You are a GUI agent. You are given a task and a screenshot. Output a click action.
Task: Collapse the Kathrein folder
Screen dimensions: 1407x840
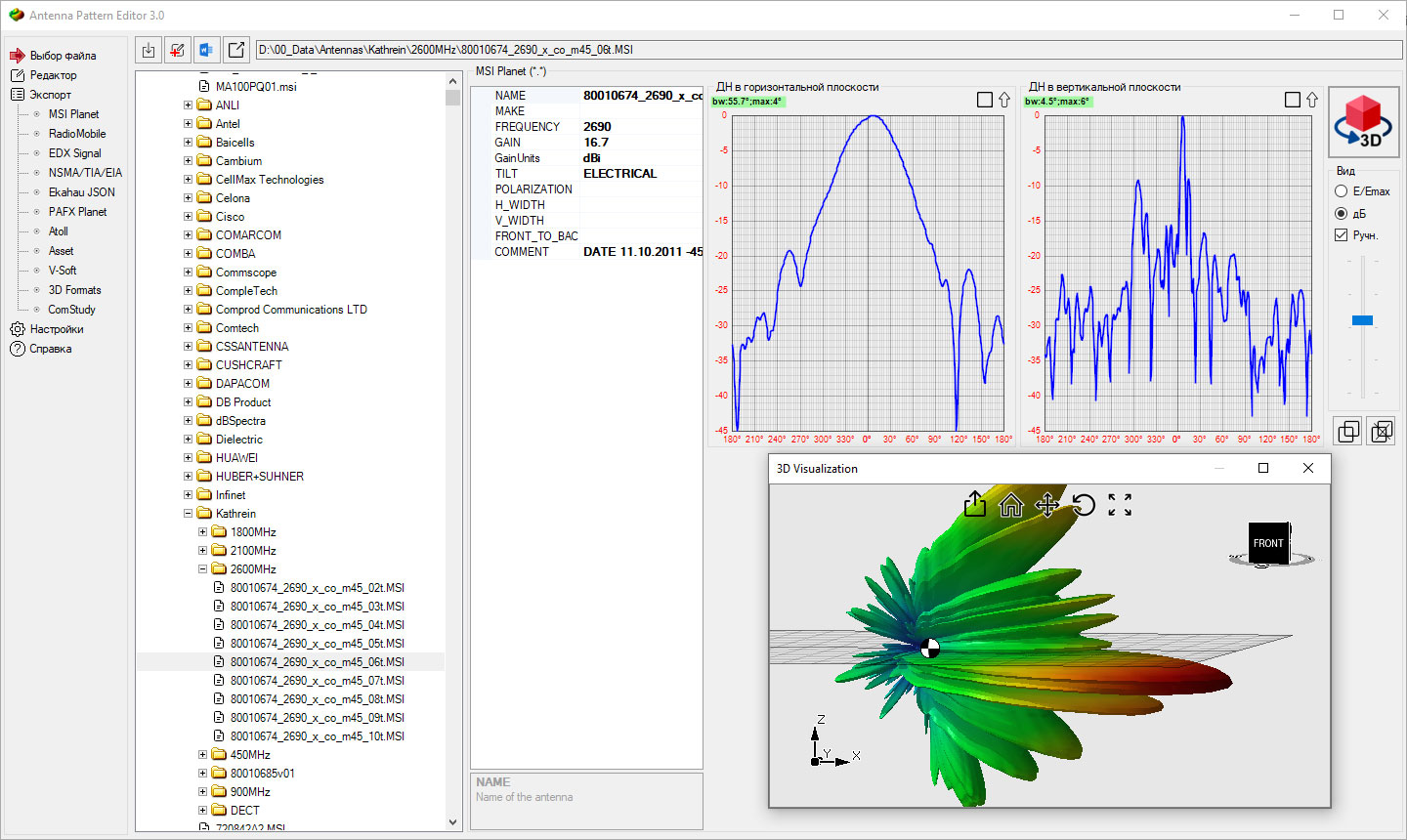click(189, 514)
